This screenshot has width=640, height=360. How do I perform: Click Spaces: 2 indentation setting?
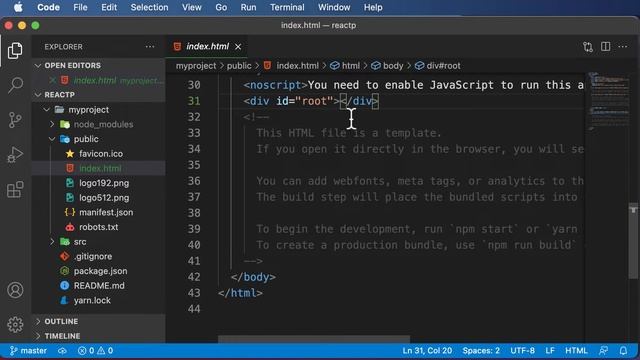tap(481, 351)
